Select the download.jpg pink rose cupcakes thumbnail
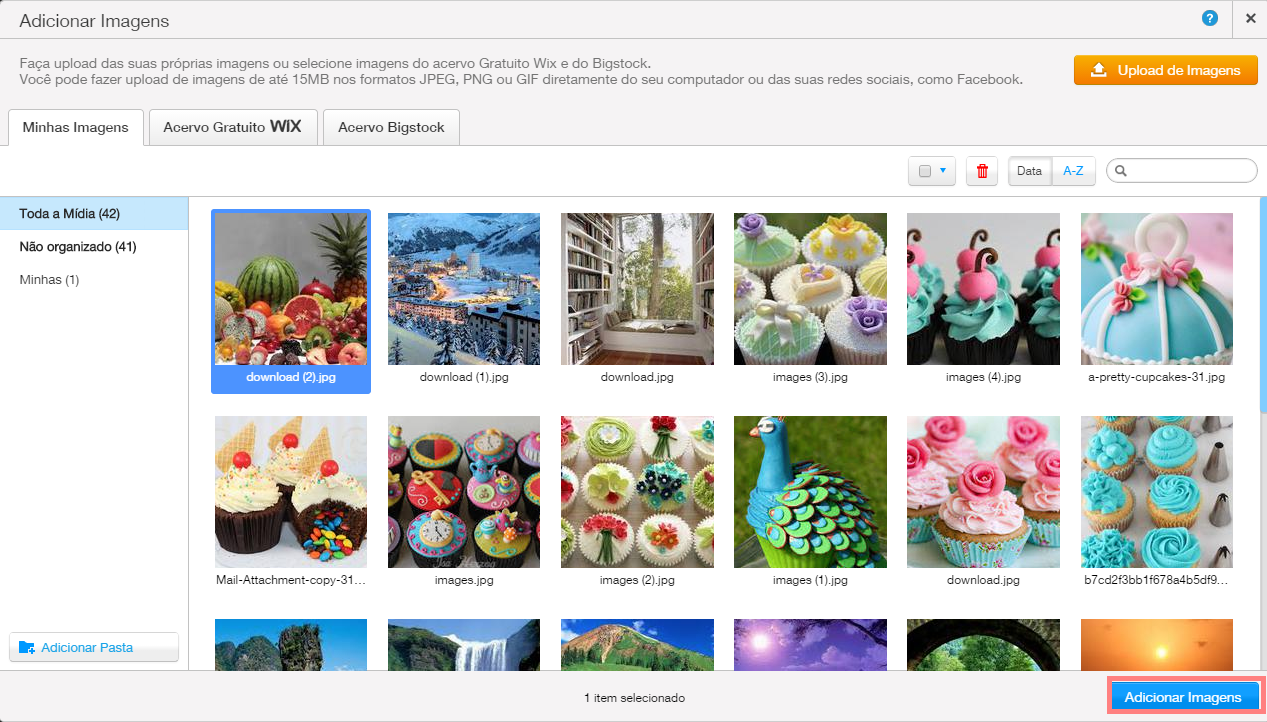This screenshot has width=1267, height=722. pos(983,492)
